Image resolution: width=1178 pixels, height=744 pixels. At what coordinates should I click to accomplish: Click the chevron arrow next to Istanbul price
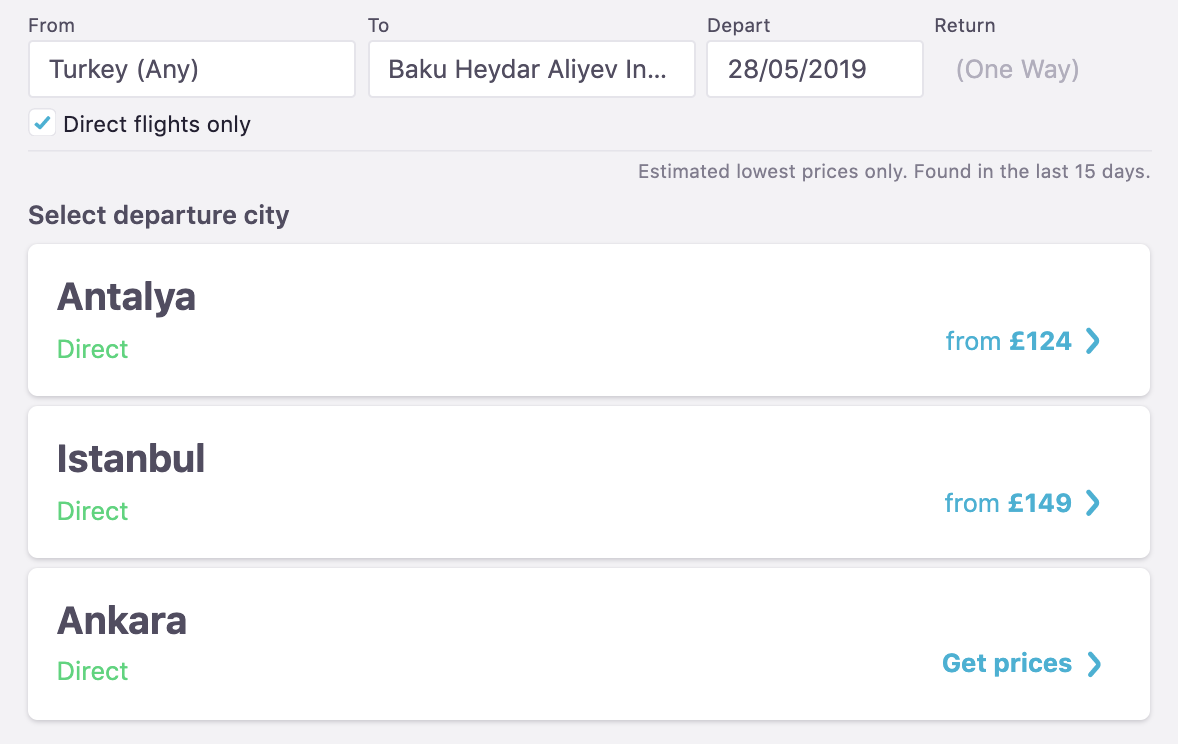[x=1093, y=503]
